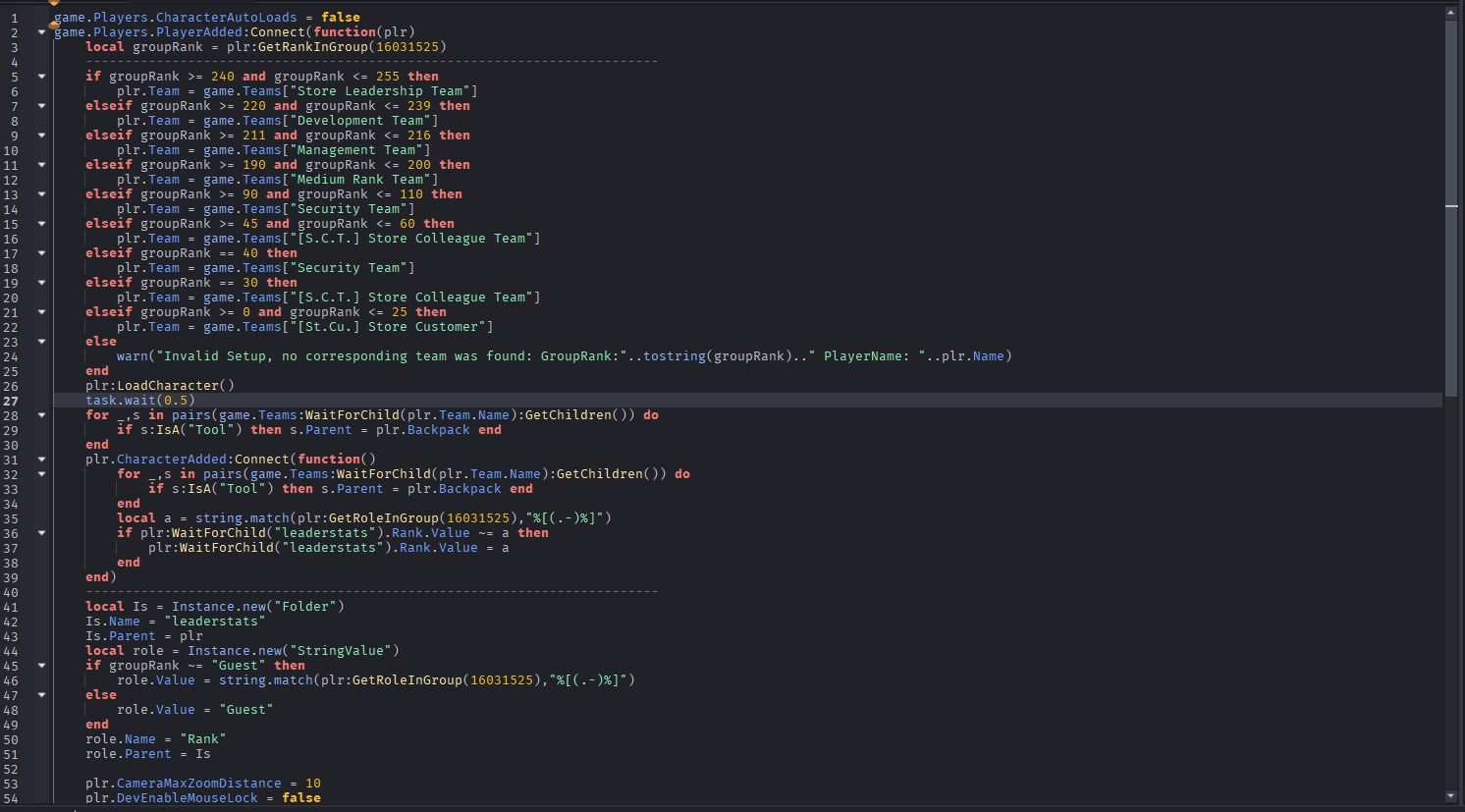Click on plr:LoadCharacter() statement

(159, 386)
